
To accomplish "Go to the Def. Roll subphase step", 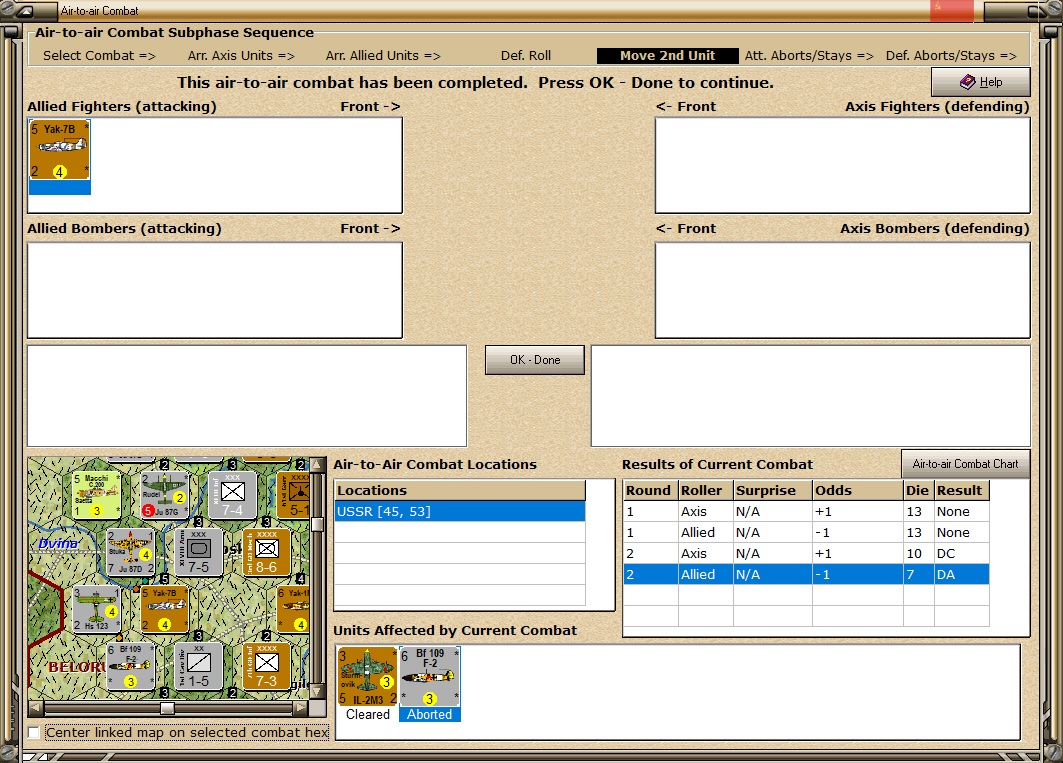I will point(525,56).
